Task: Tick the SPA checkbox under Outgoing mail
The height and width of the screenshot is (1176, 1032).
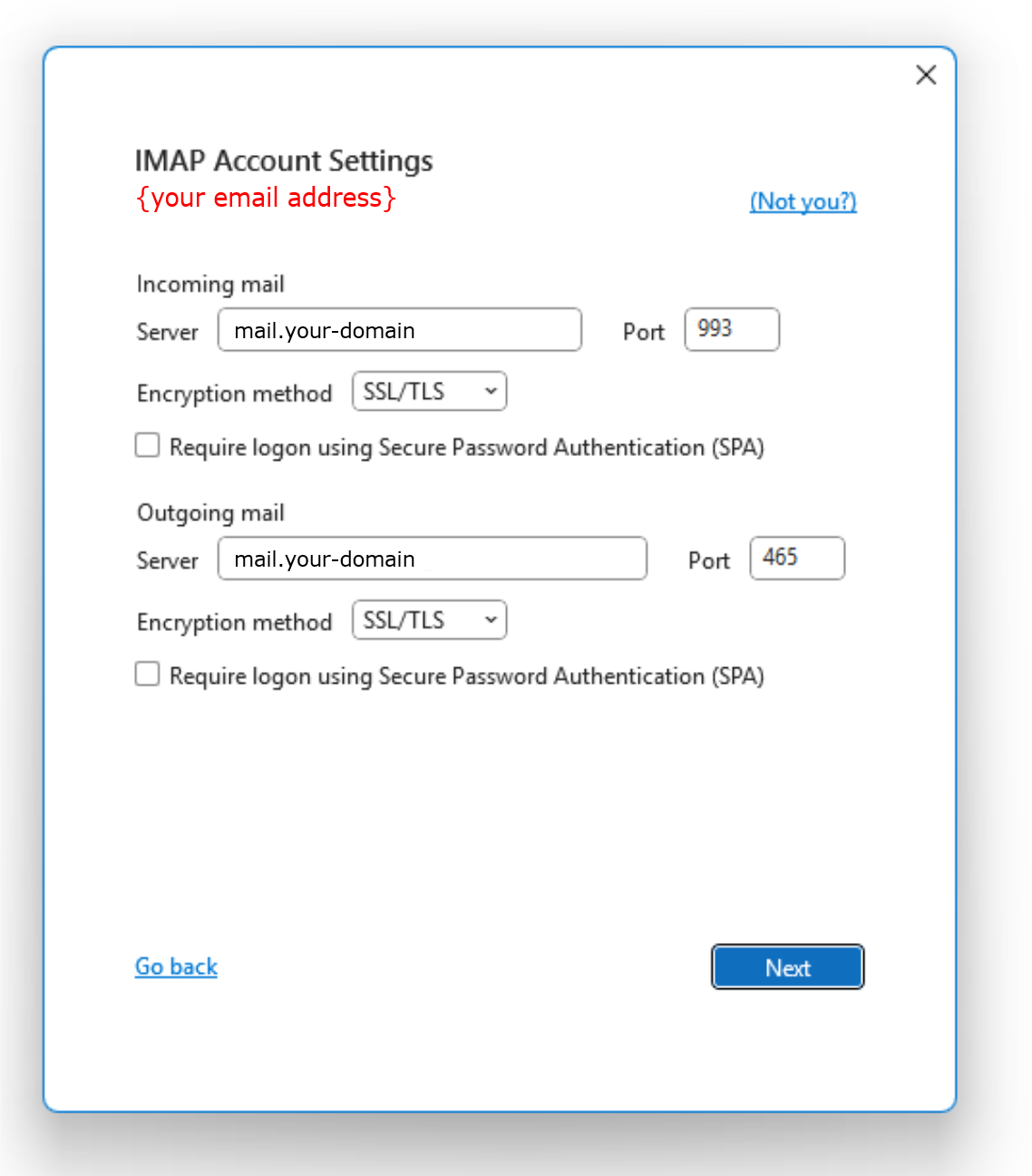Action: click(148, 674)
